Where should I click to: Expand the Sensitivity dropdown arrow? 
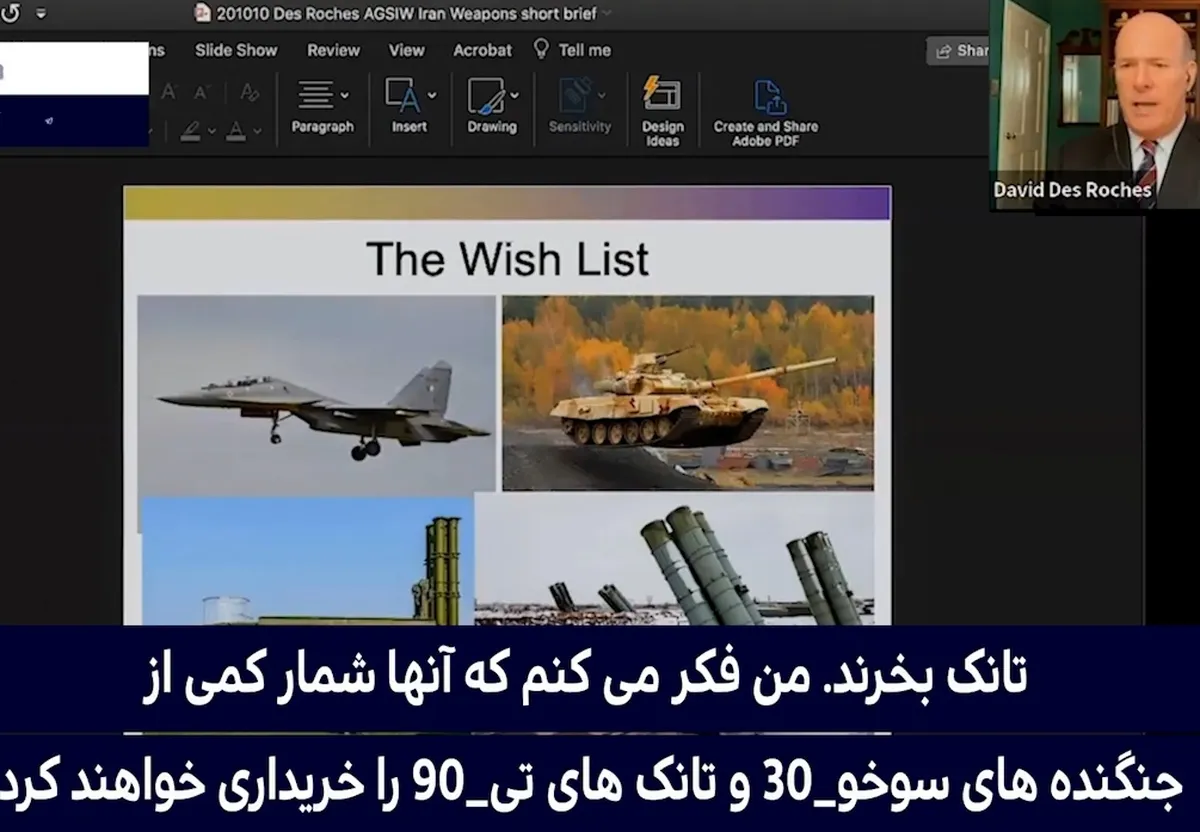[602, 96]
